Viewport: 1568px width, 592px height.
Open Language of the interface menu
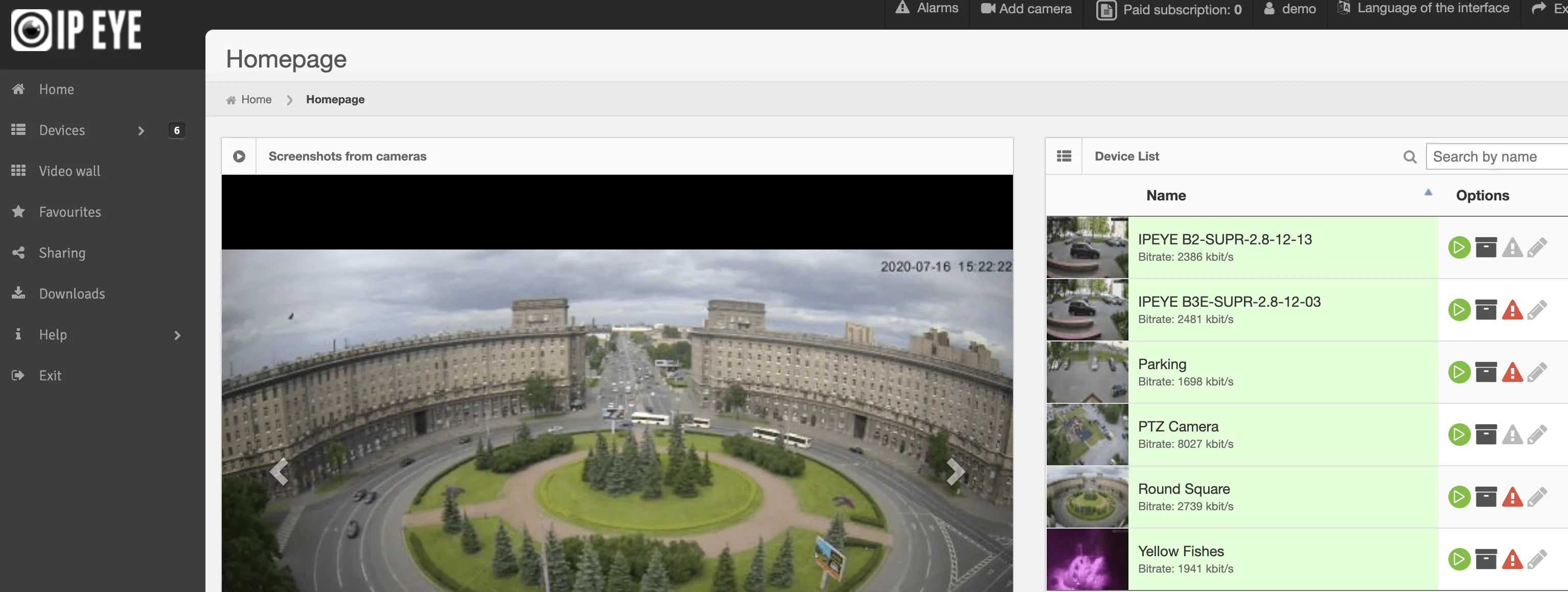[x=1423, y=8]
